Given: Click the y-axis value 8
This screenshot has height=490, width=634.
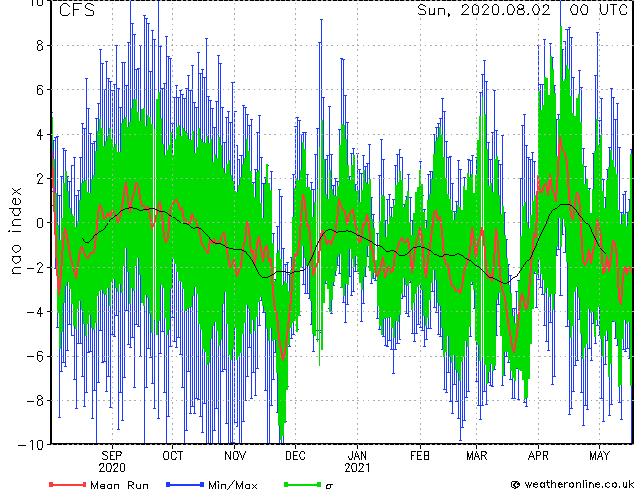Looking at the screenshot, I should point(40,46).
